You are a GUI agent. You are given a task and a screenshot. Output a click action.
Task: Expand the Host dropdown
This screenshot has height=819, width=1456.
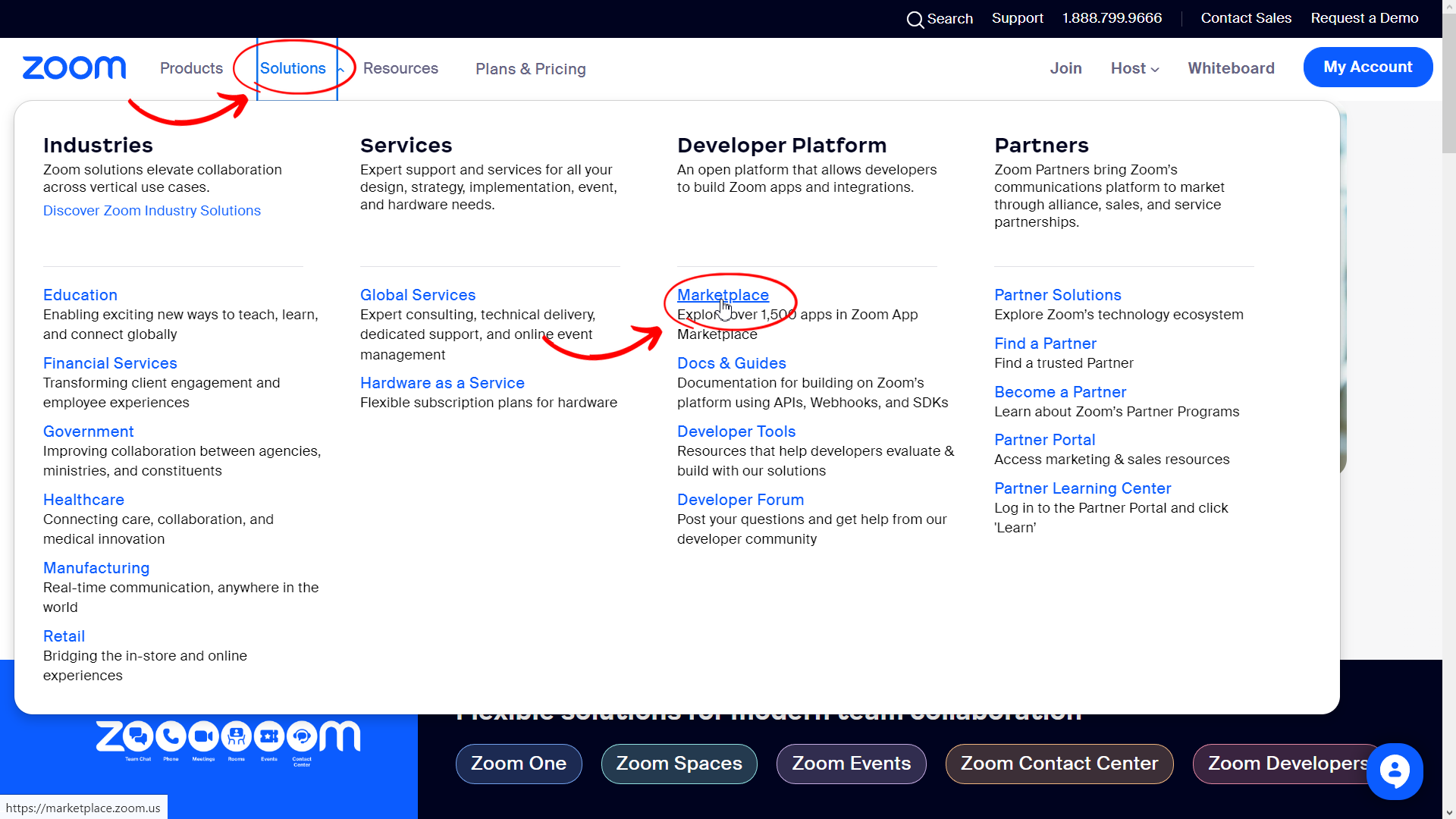pyautogui.click(x=1135, y=68)
